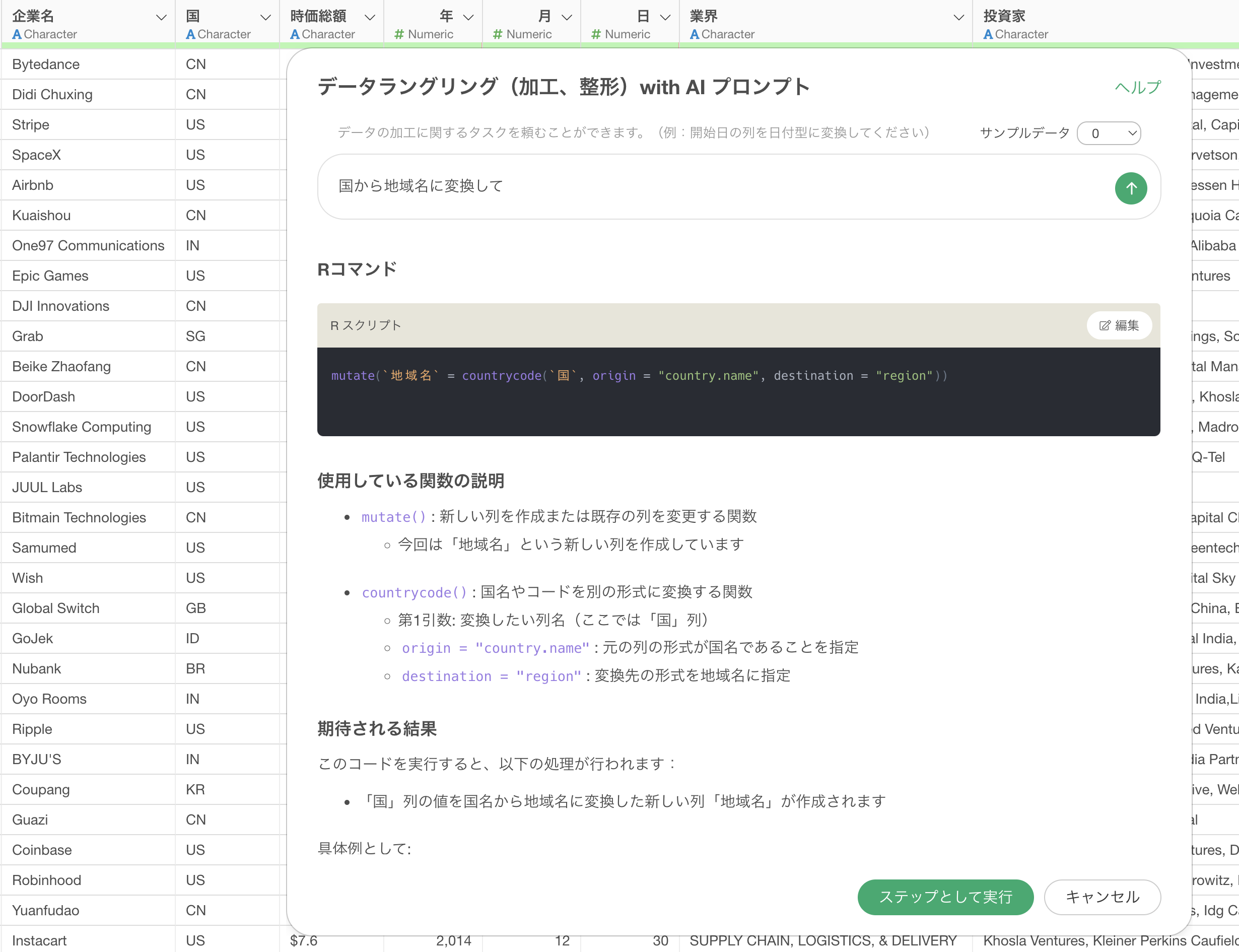Image resolution: width=1239 pixels, height=952 pixels.
Task: Select the Epic Games cell
Action: (88, 276)
